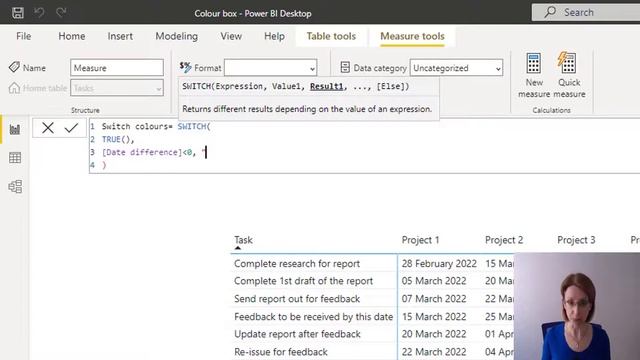Viewport: 640px width, 360px height.
Task: Click the '22 March 2022' cell
Action: click(433, 352)
